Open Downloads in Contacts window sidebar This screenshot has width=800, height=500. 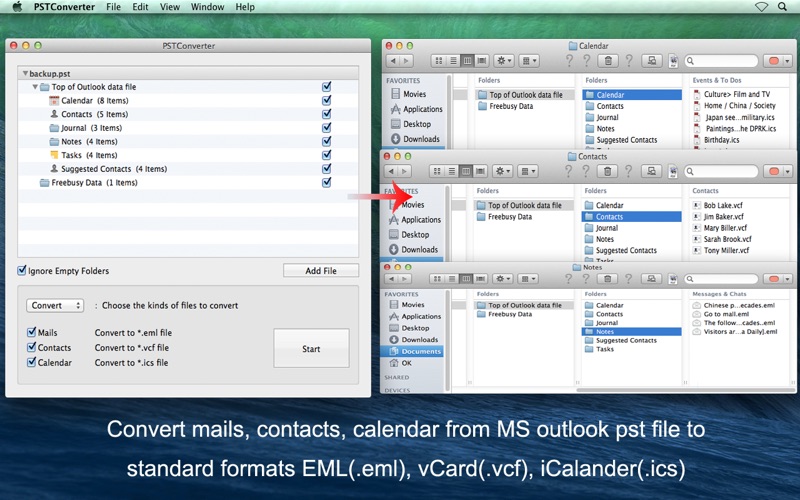pyautogui.click(x=414, y=249)
